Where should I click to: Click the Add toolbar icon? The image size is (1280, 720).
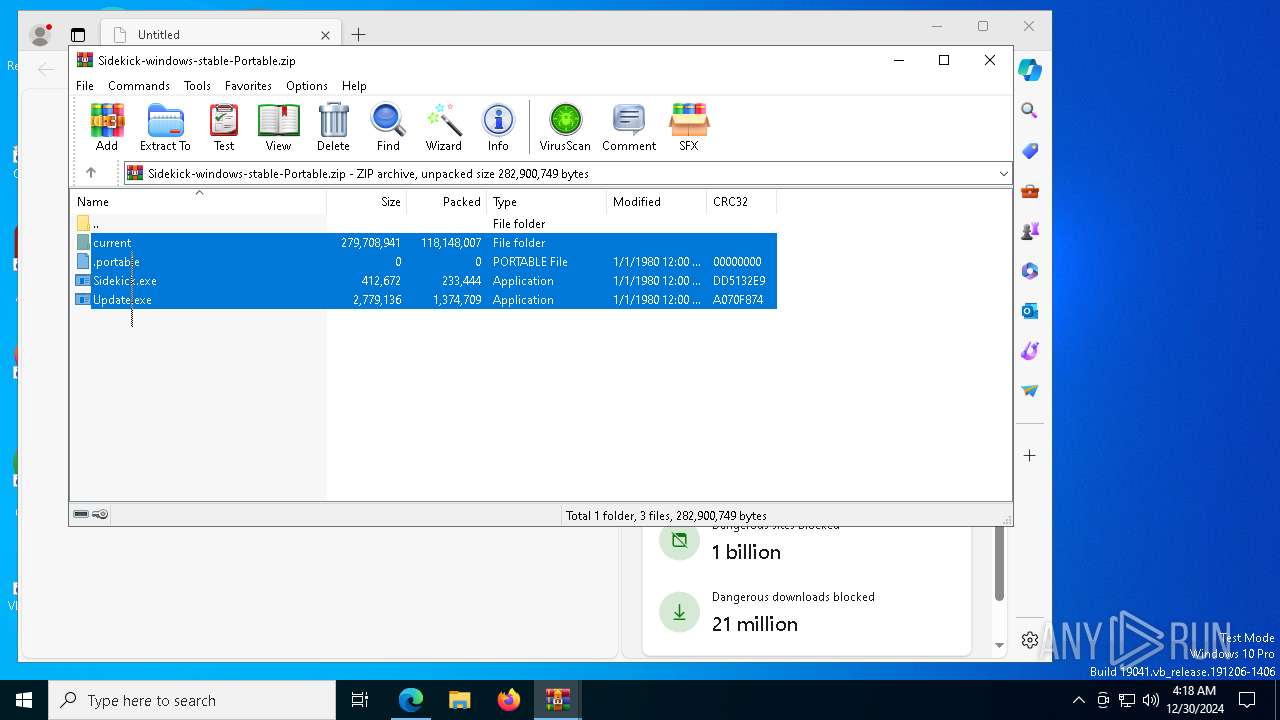click(107, 127)
